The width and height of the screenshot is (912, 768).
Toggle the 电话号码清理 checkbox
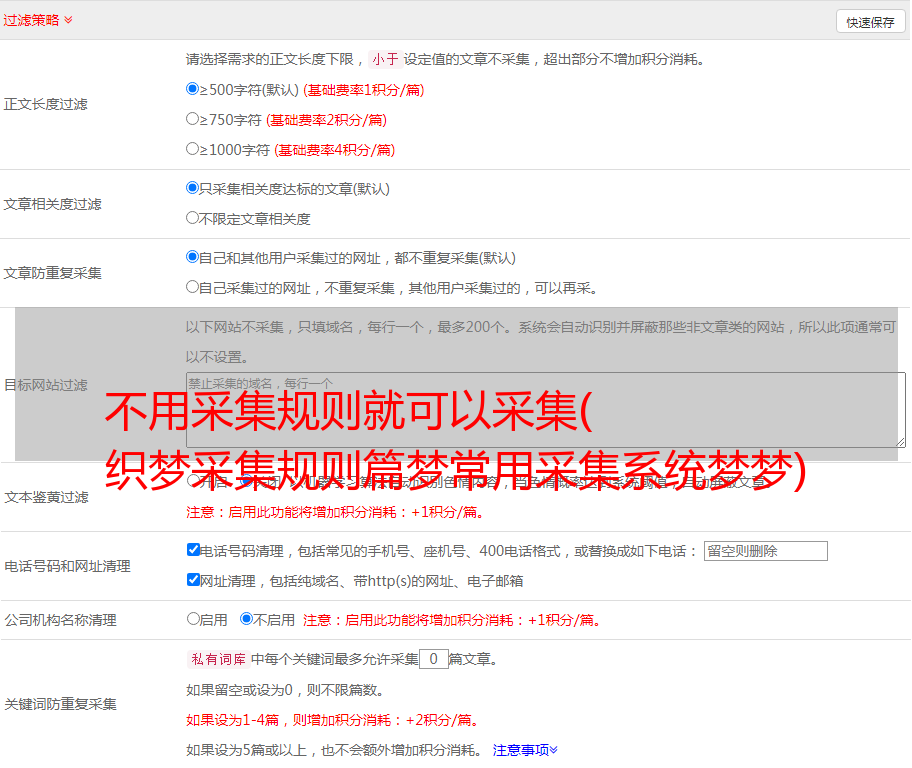[x=194, y=550]
